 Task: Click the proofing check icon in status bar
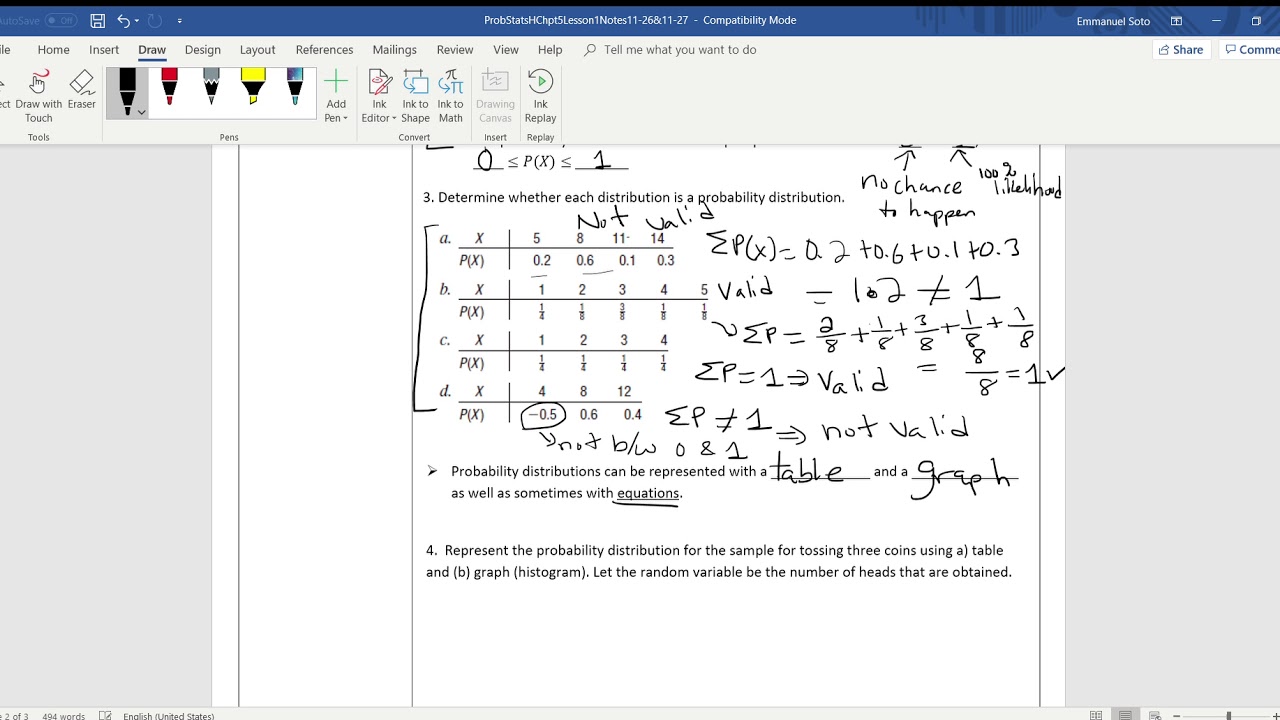click(105, 715)
